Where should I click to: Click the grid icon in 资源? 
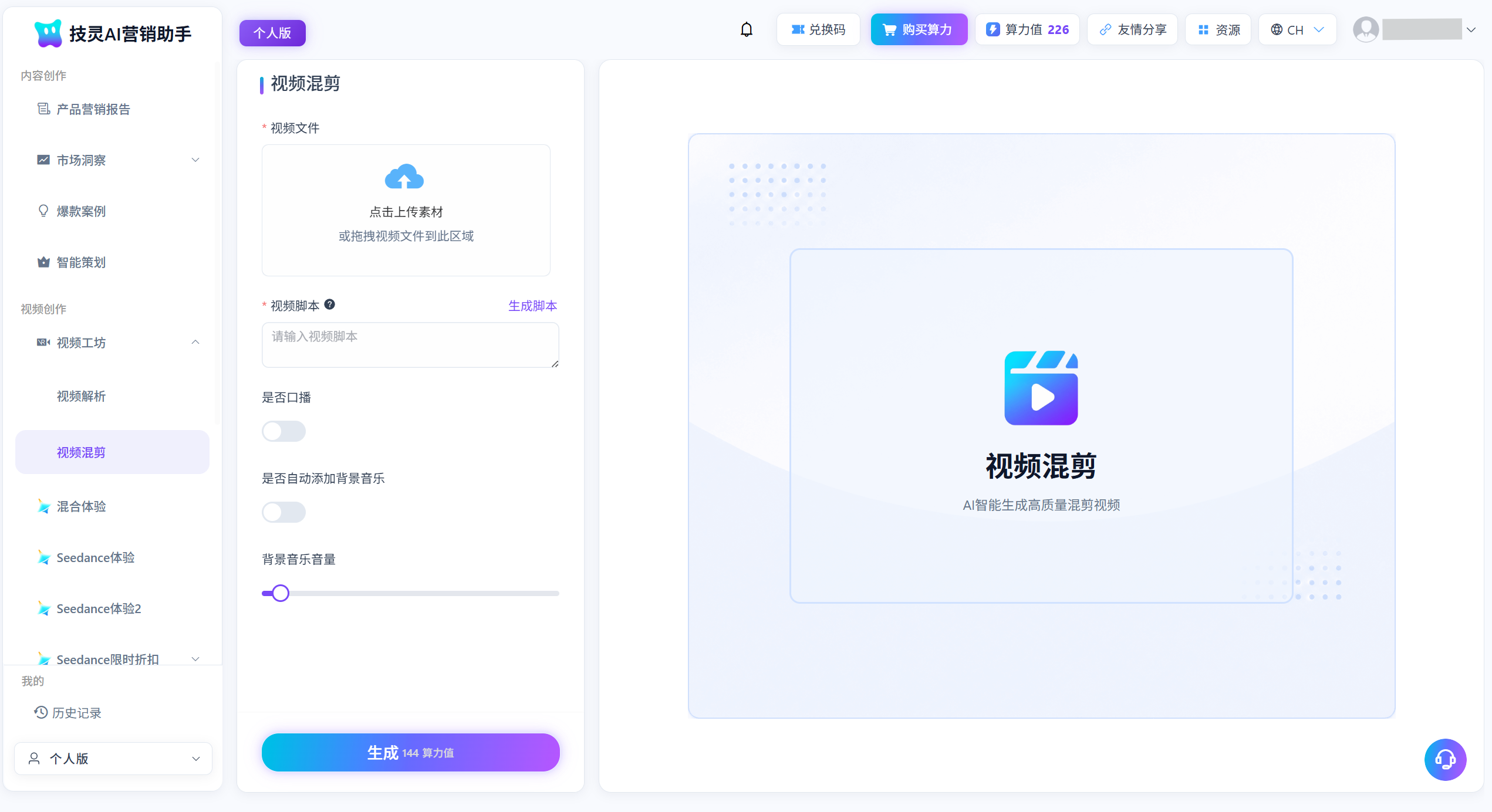(x=1203, y=30)
